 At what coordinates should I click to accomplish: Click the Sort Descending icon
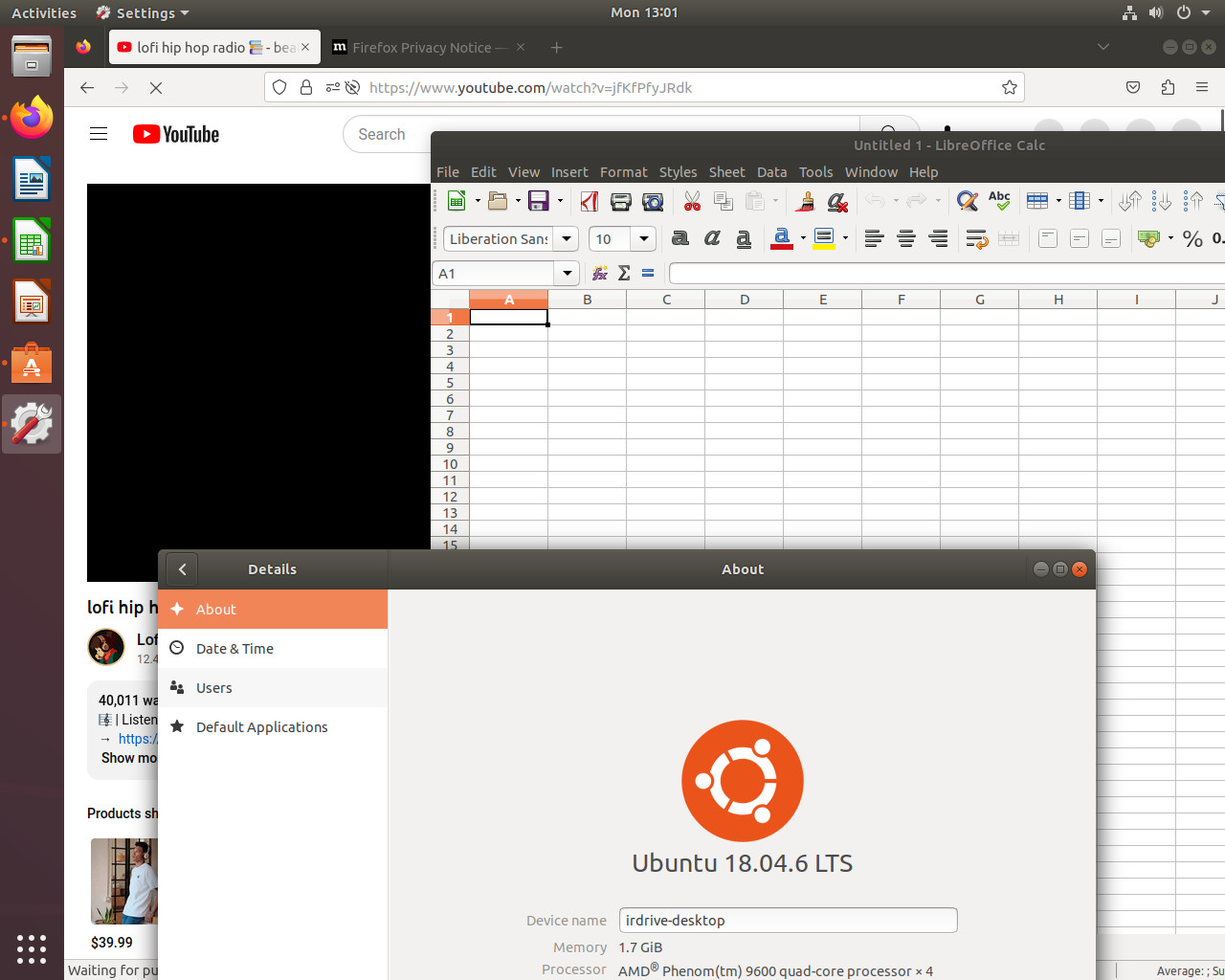(1193, 201)
